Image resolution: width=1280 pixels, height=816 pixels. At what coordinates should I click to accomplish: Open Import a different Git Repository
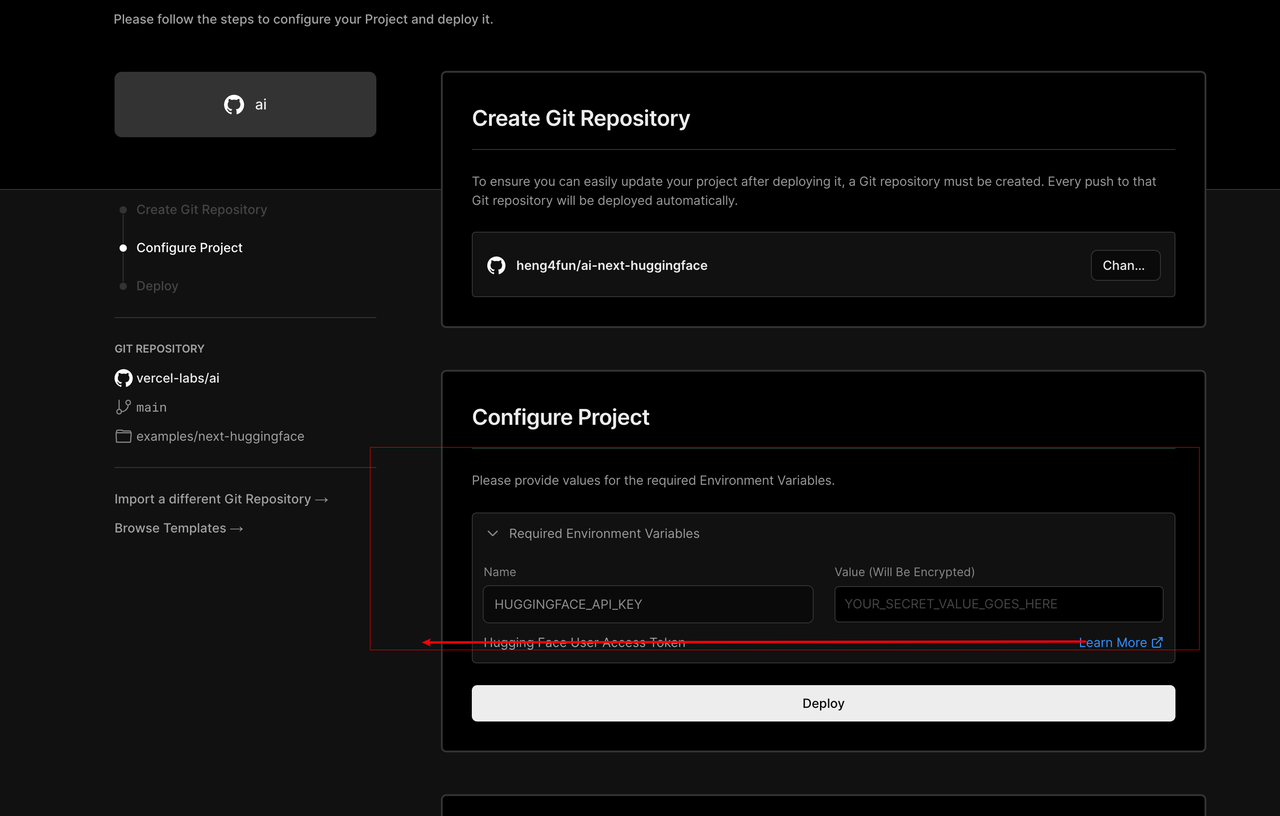221,499
